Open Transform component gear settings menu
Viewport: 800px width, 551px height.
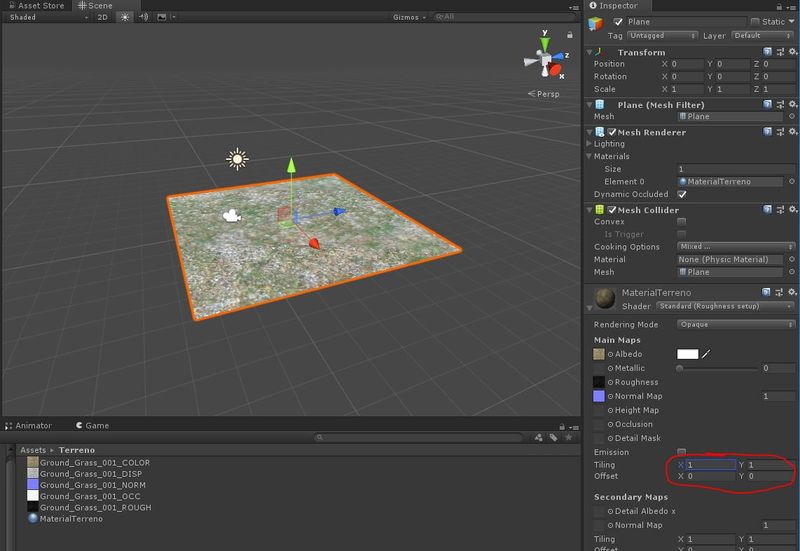792,52
